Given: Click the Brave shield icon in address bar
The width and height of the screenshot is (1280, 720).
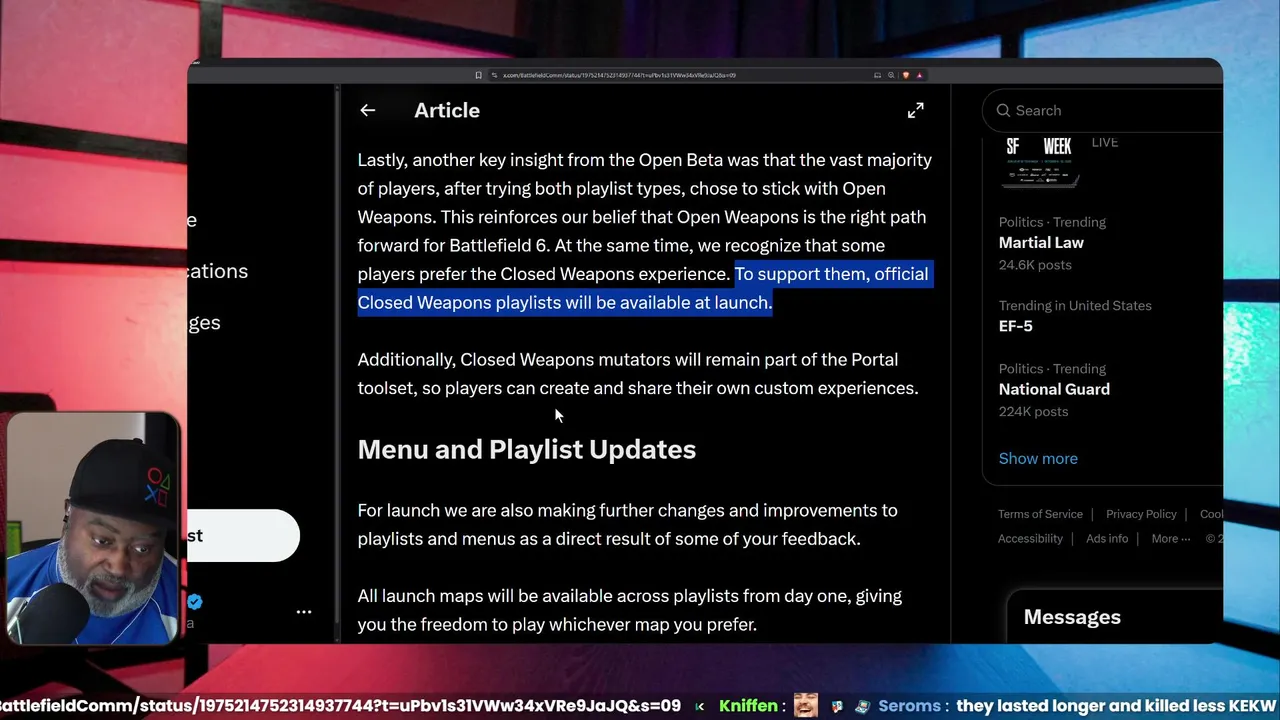Looking at the screenshot, I should 906,75.
